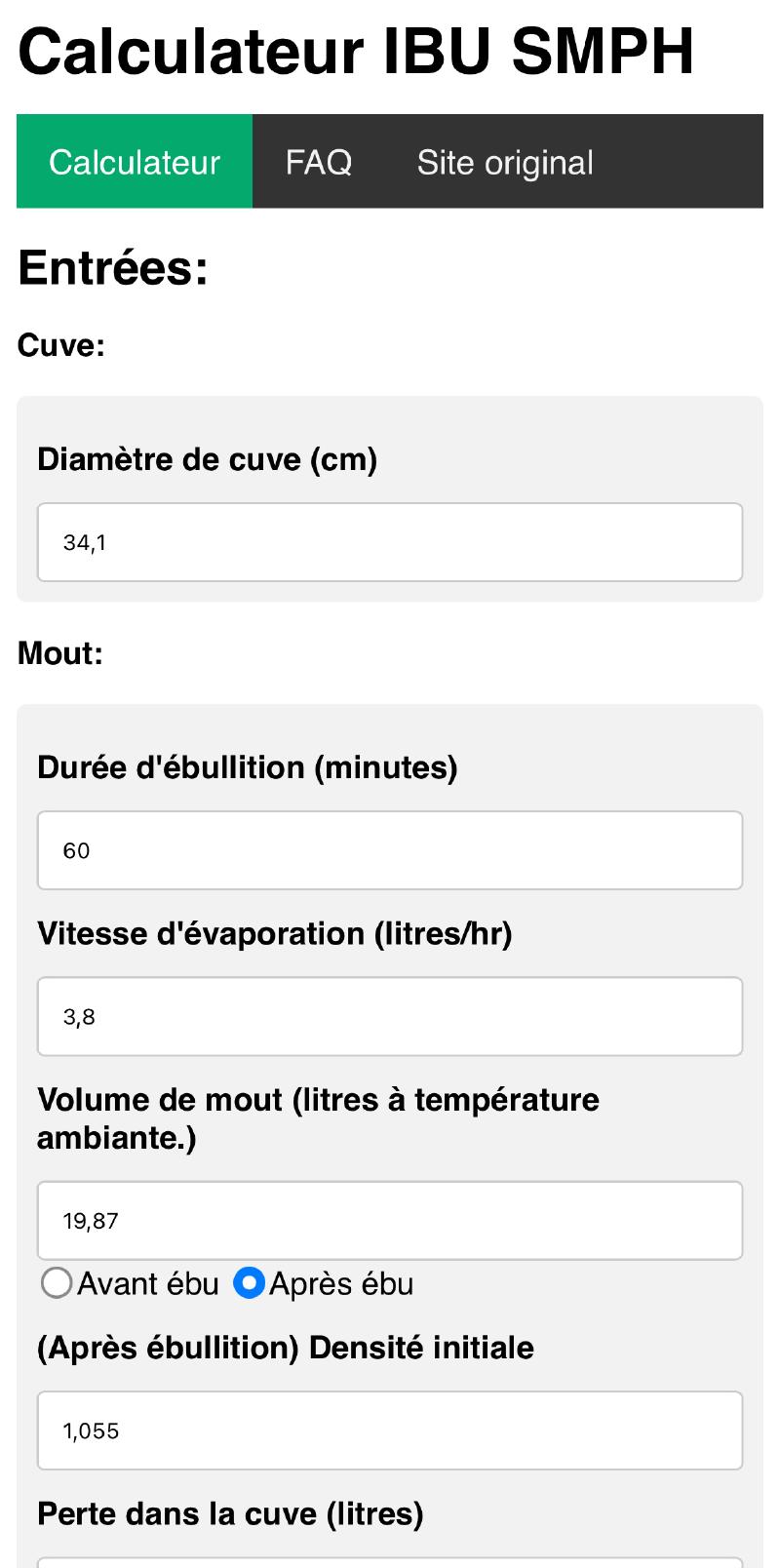Click the Densité initiale input field
This screenshot has width=780, height=1568.
coord(390,1430)
